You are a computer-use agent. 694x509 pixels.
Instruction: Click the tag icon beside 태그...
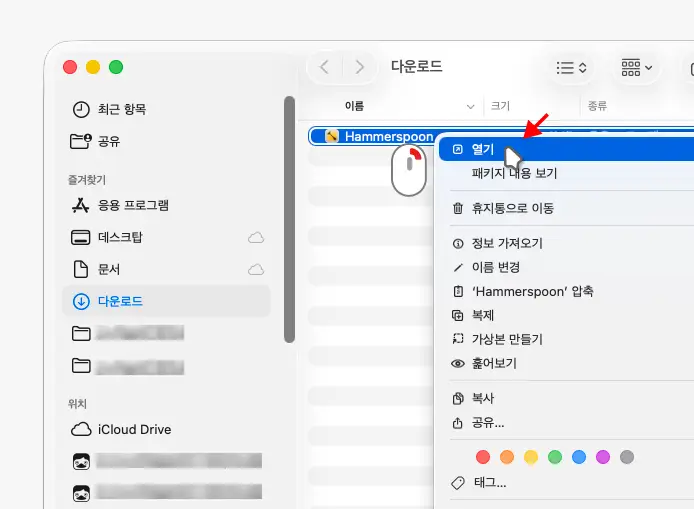(x=458, y=482)
